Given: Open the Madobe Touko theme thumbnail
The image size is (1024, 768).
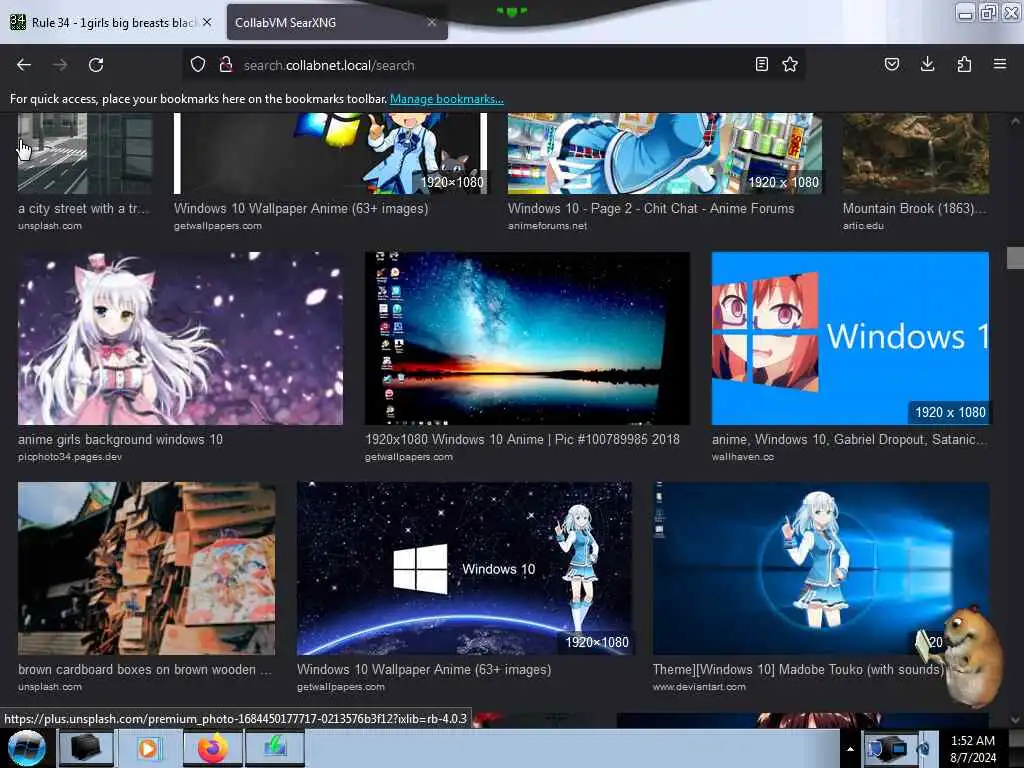Looking at the screenshot, I should [x=821, y=568].
